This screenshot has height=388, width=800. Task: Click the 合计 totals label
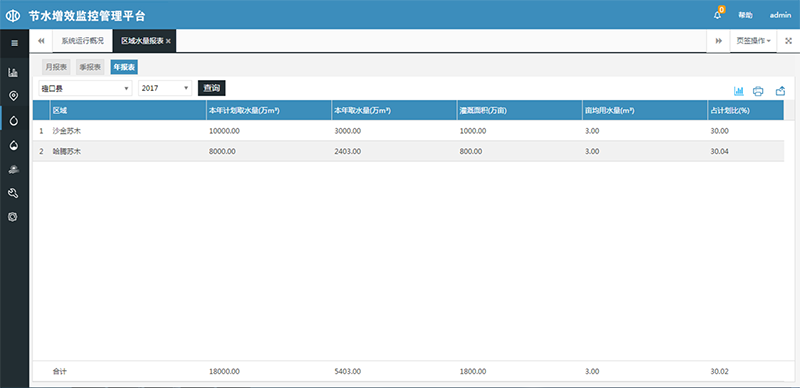pos(60,372)
